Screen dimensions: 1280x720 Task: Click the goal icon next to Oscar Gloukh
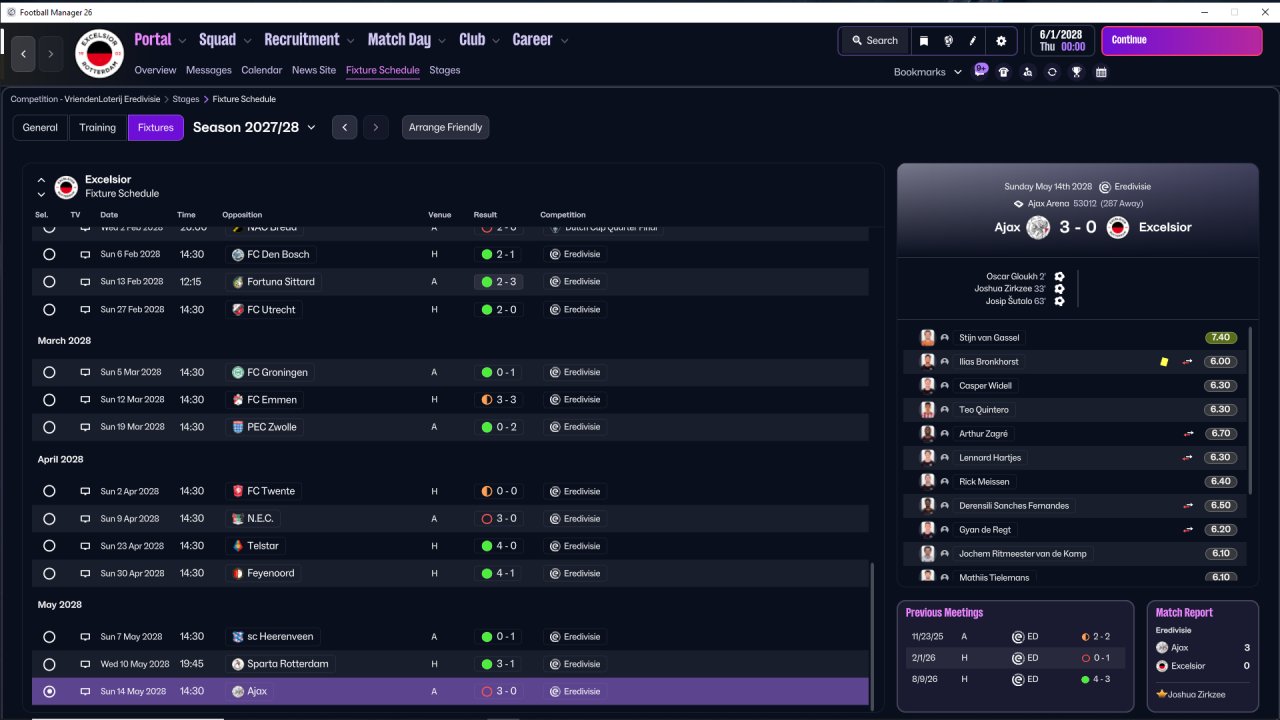click(1059, 277)
